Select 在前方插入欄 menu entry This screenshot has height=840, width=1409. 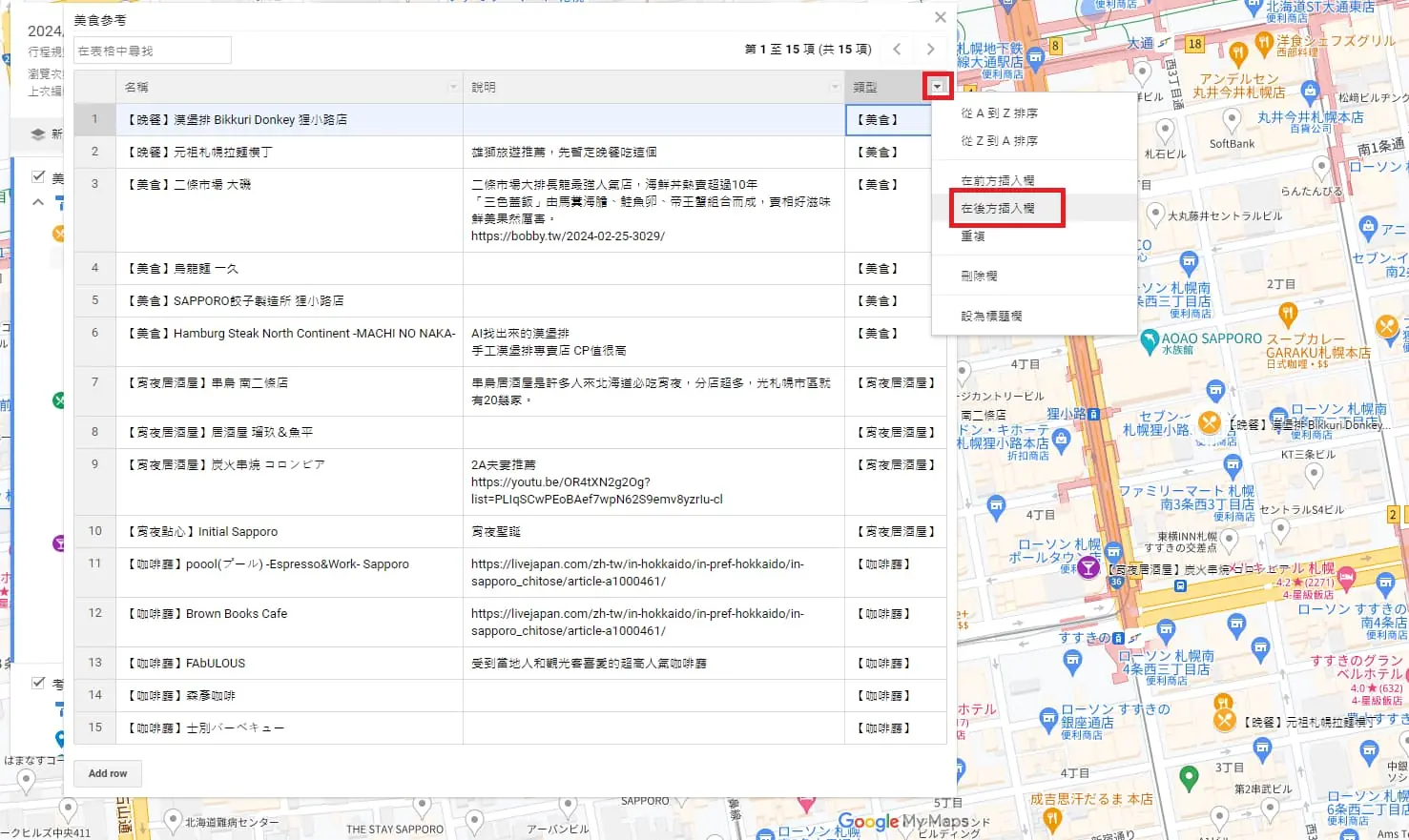coord(1034,180)
